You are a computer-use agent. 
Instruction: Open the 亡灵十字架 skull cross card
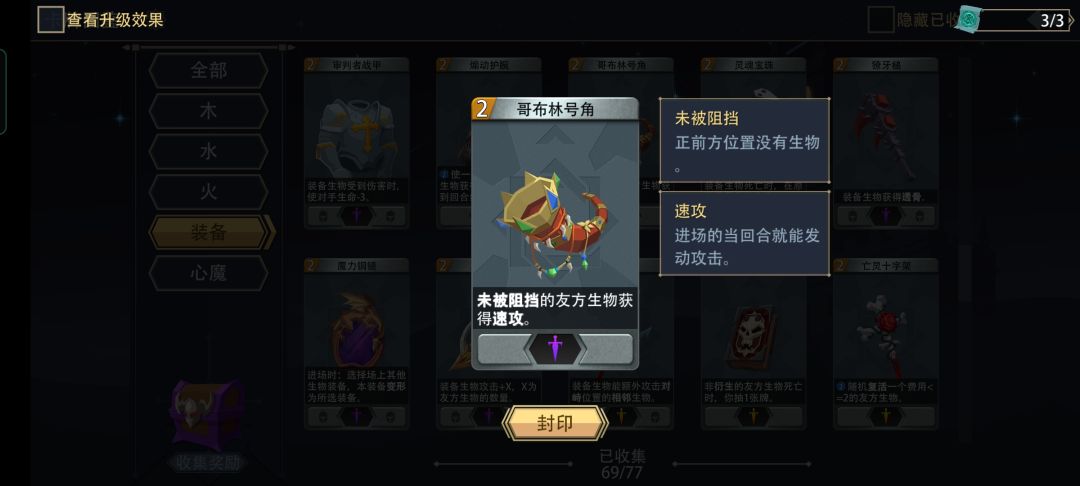(886, 343)
